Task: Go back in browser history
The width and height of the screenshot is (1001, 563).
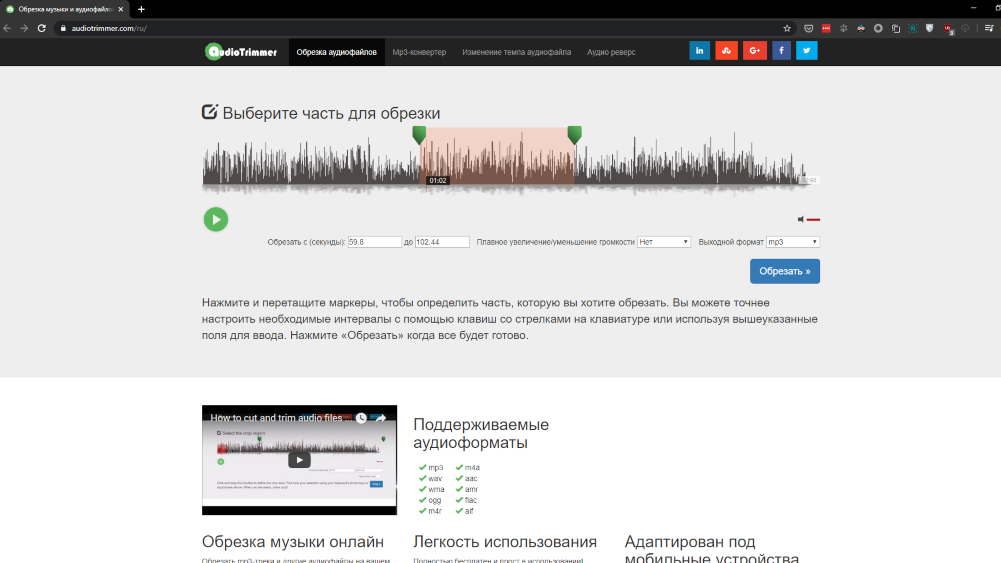Action: [x=7, y=28]
